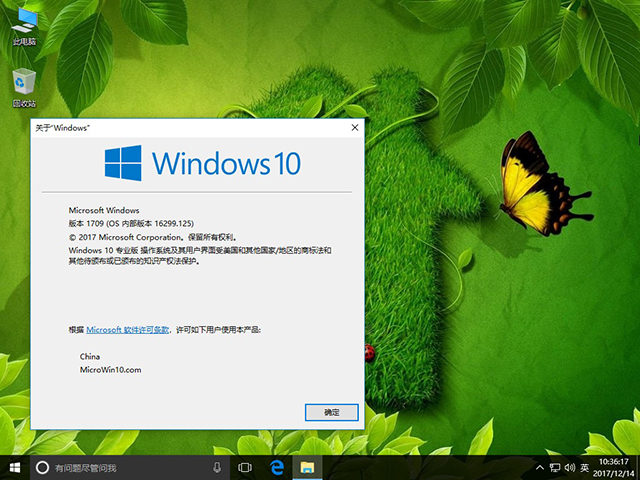This screenshot has height=480, width=640.
Task: Close the About Windows dialog
Action: coord(355,128)
